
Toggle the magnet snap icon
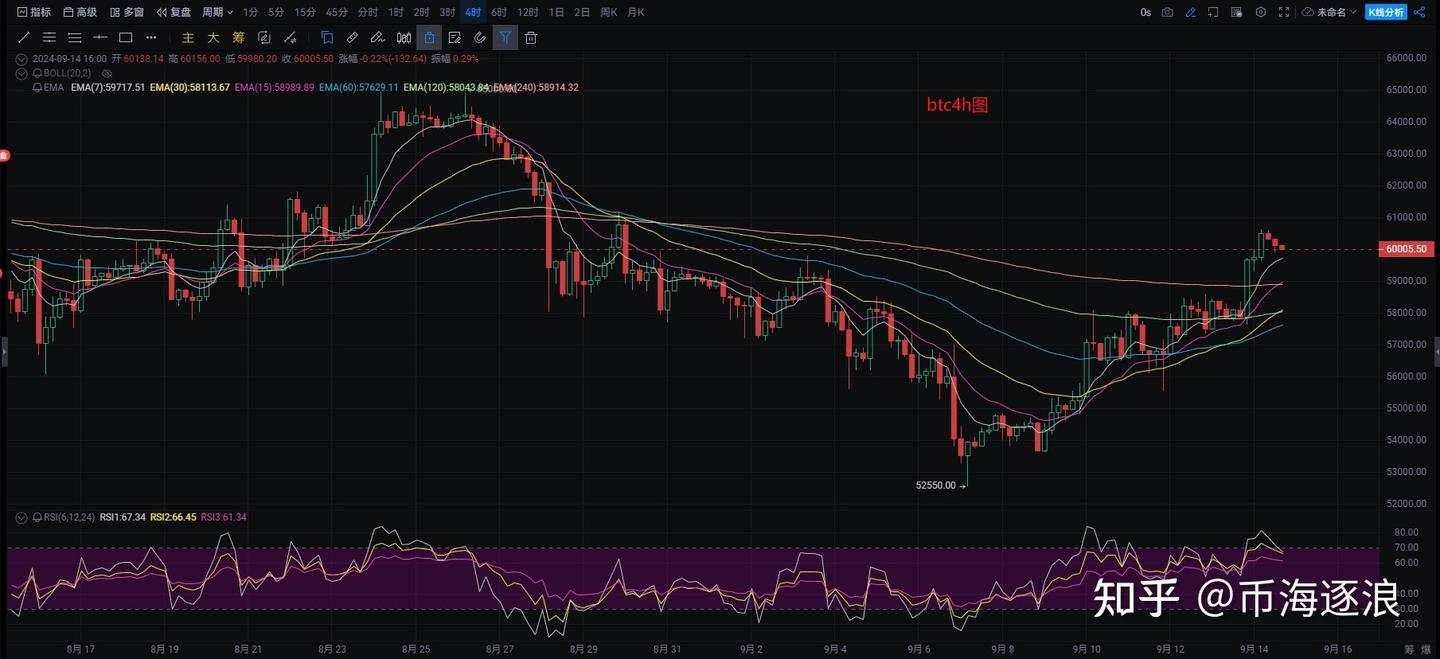click(480, 38)
